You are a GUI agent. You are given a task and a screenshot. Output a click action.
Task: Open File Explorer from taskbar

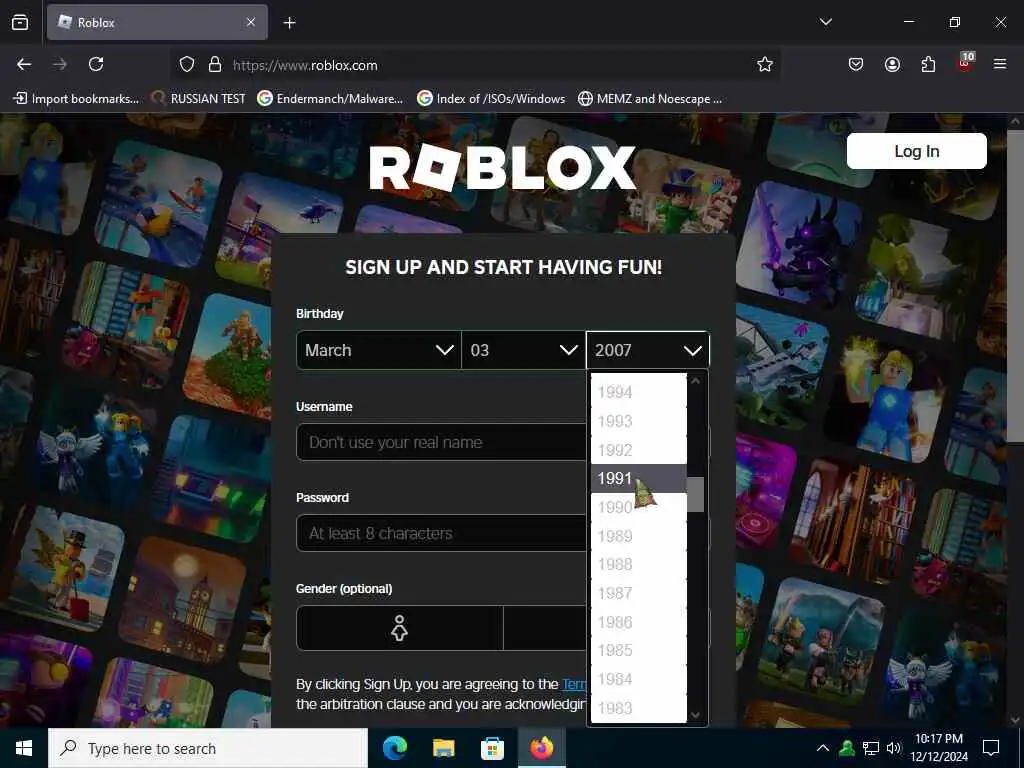coord(443,748)
